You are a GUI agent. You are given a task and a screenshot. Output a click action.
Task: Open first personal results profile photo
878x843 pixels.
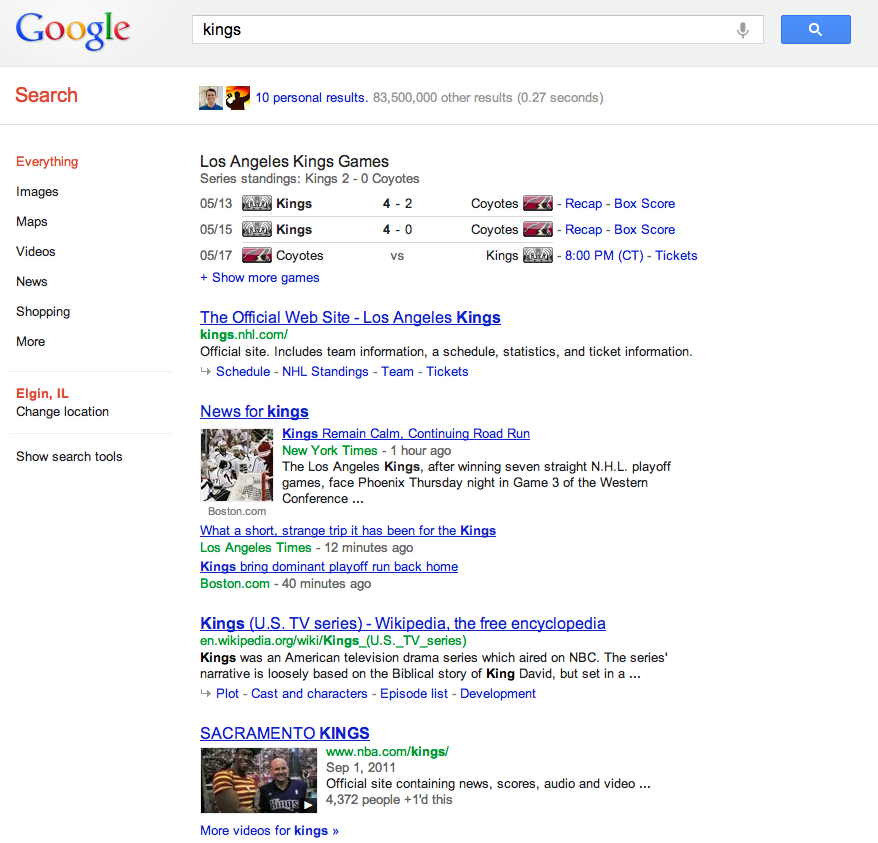click(x=211, y=98)
